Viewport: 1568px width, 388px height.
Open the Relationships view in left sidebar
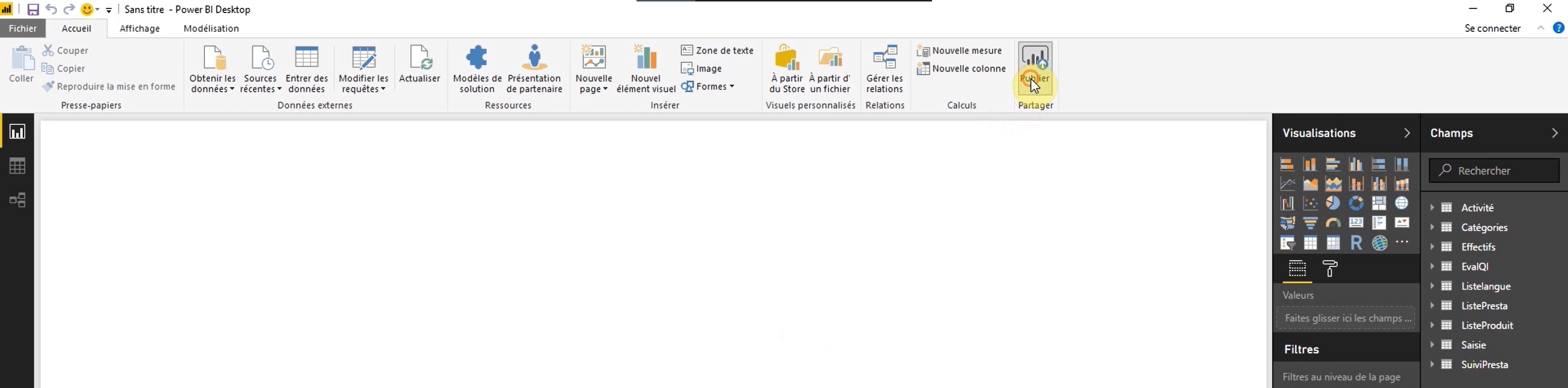pos(17,200)
